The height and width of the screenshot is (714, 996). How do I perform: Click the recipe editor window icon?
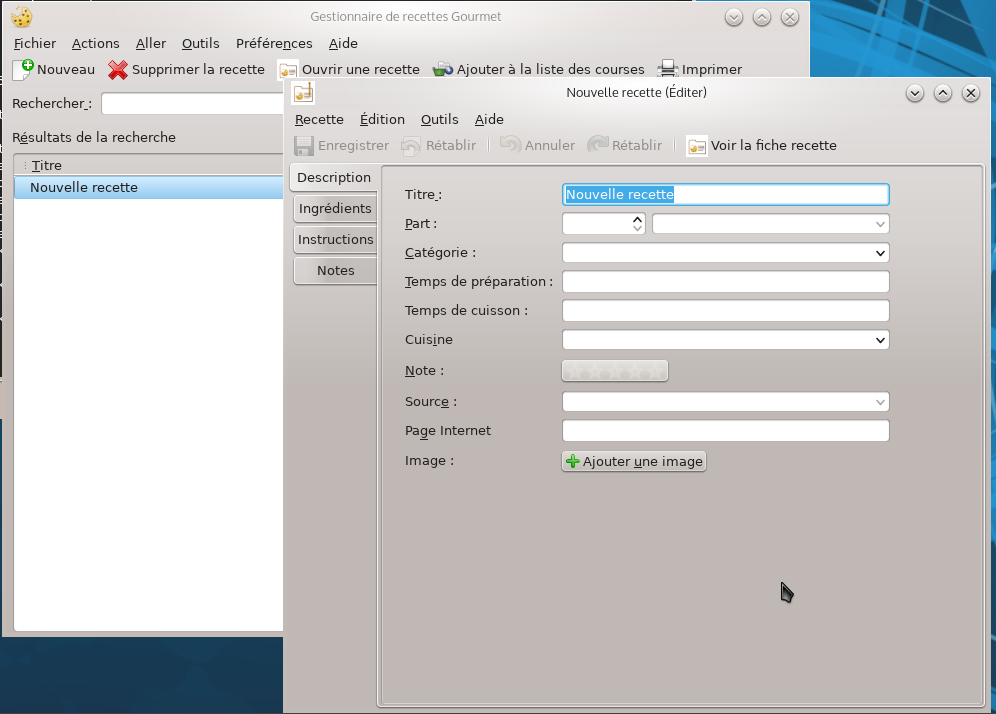click(x=303, y=93)
